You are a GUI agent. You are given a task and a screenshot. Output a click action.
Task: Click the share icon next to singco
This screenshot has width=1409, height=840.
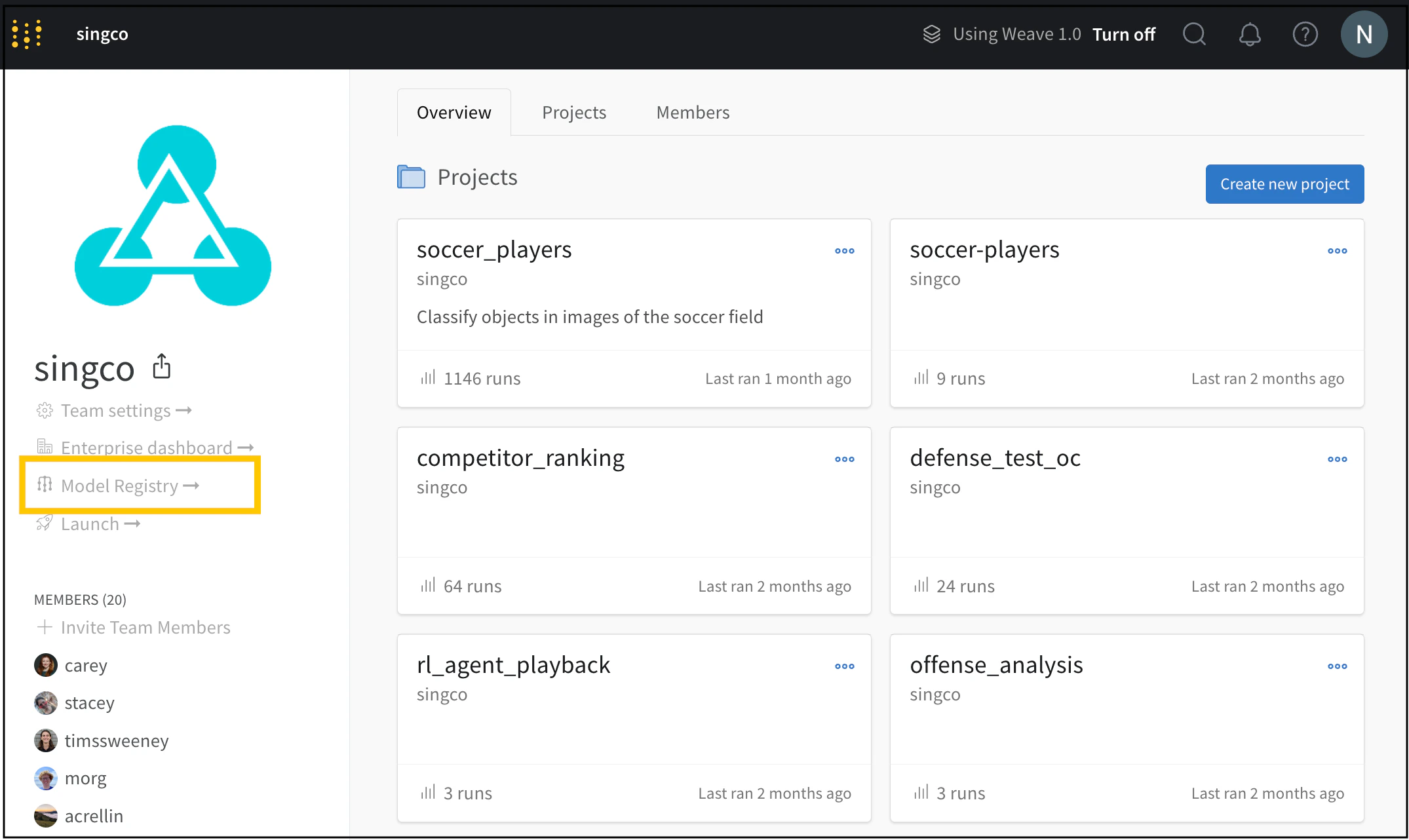point(161,367)
